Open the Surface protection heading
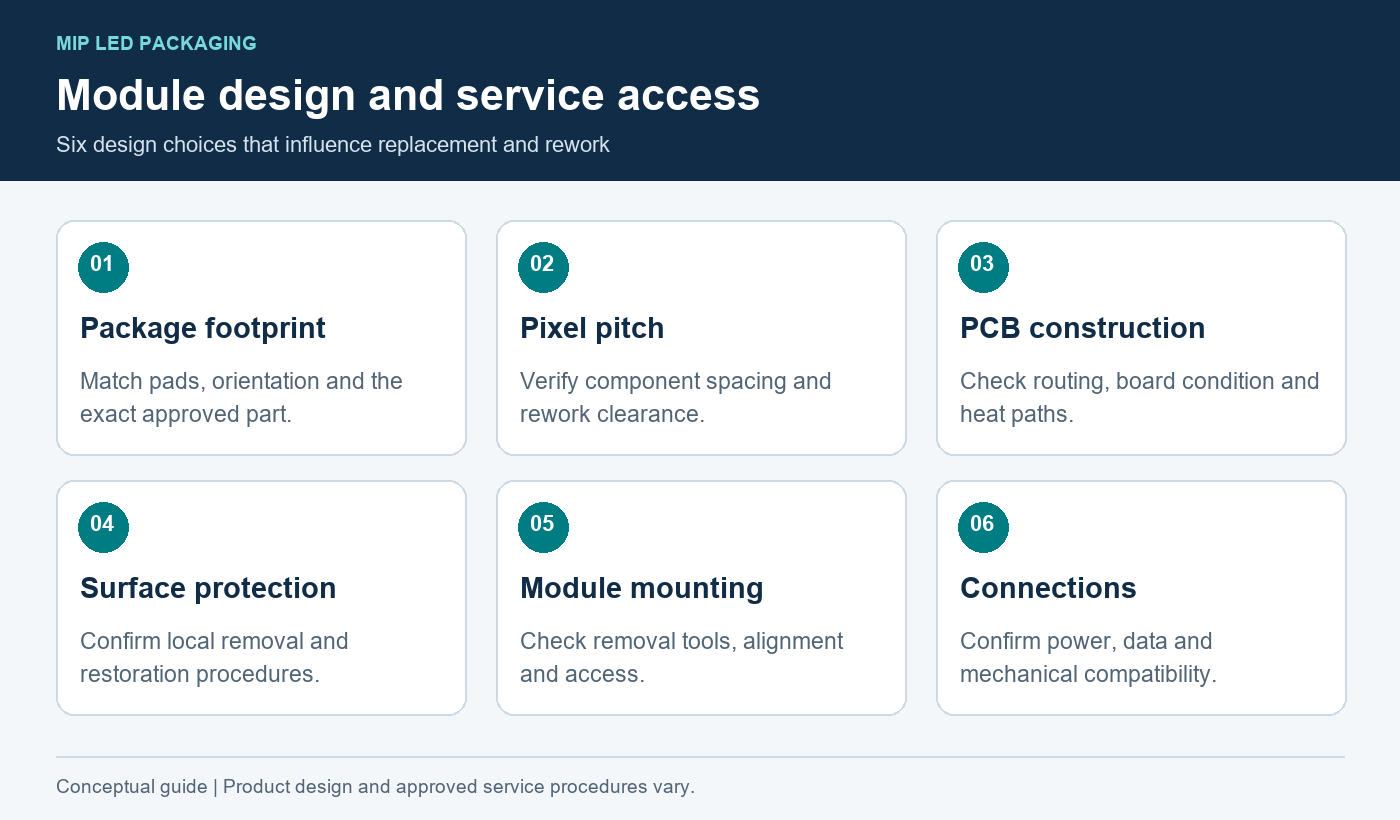1400x820 pixels. tap(208, 588)
